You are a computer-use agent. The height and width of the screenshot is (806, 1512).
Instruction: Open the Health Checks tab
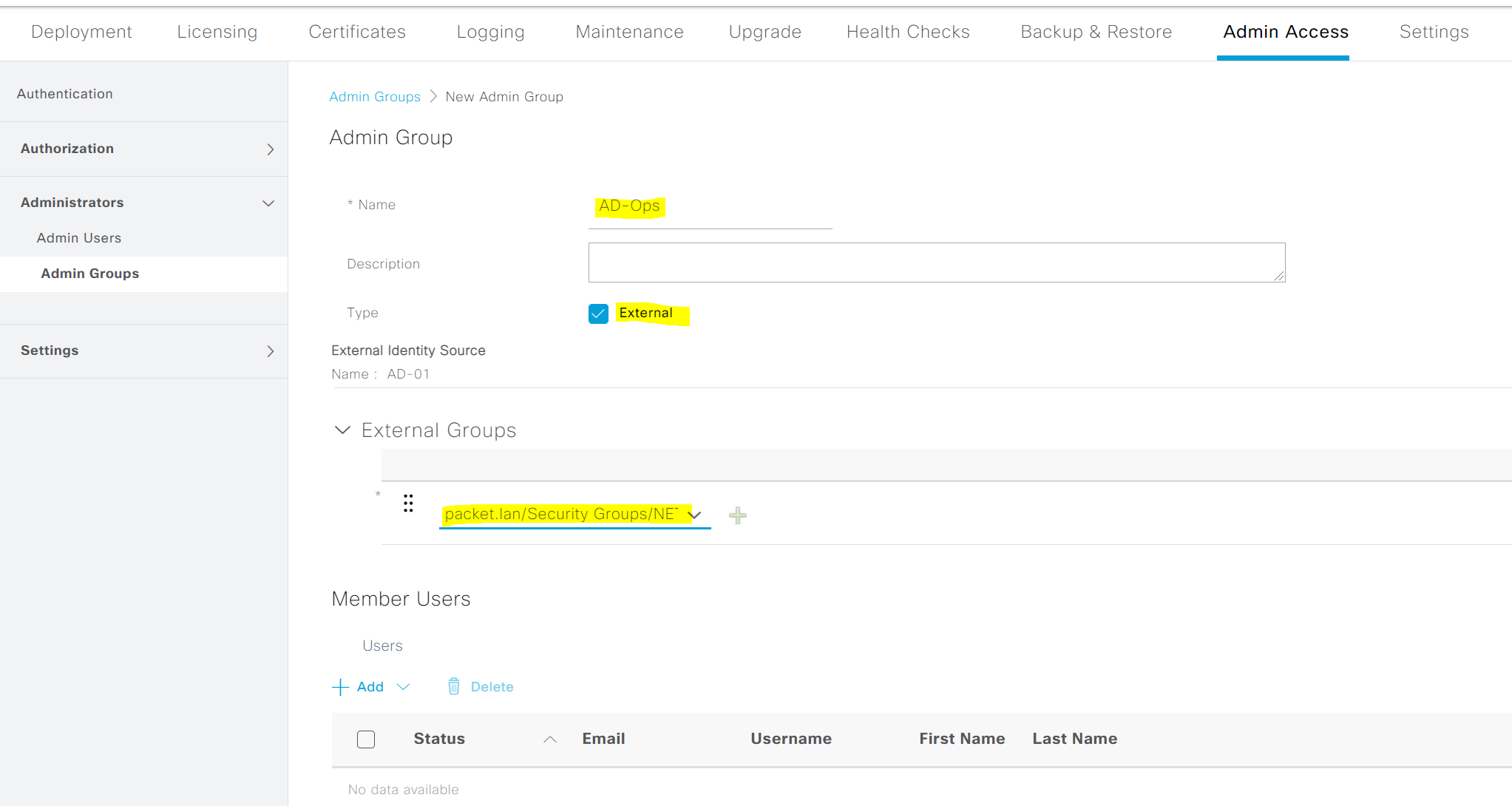(x=908, y=32)
